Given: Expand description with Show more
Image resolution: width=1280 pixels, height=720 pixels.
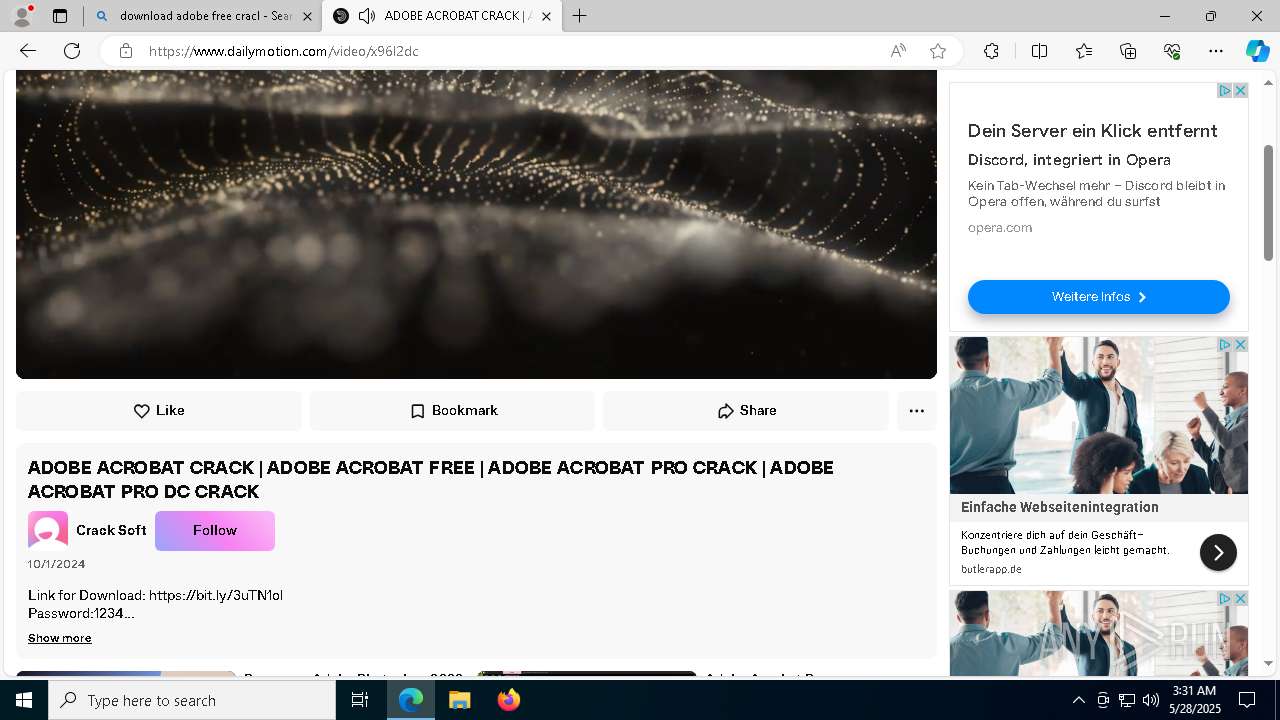Looking at the screenshot, I should pos(60,638).
